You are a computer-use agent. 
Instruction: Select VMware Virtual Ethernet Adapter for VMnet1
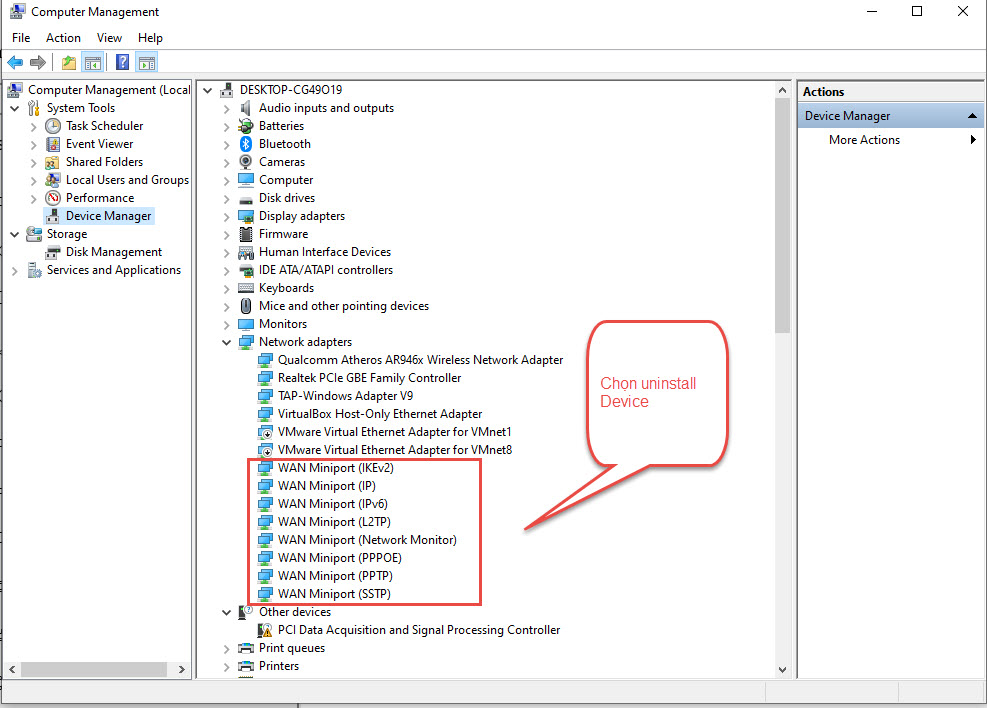[395, 432]
